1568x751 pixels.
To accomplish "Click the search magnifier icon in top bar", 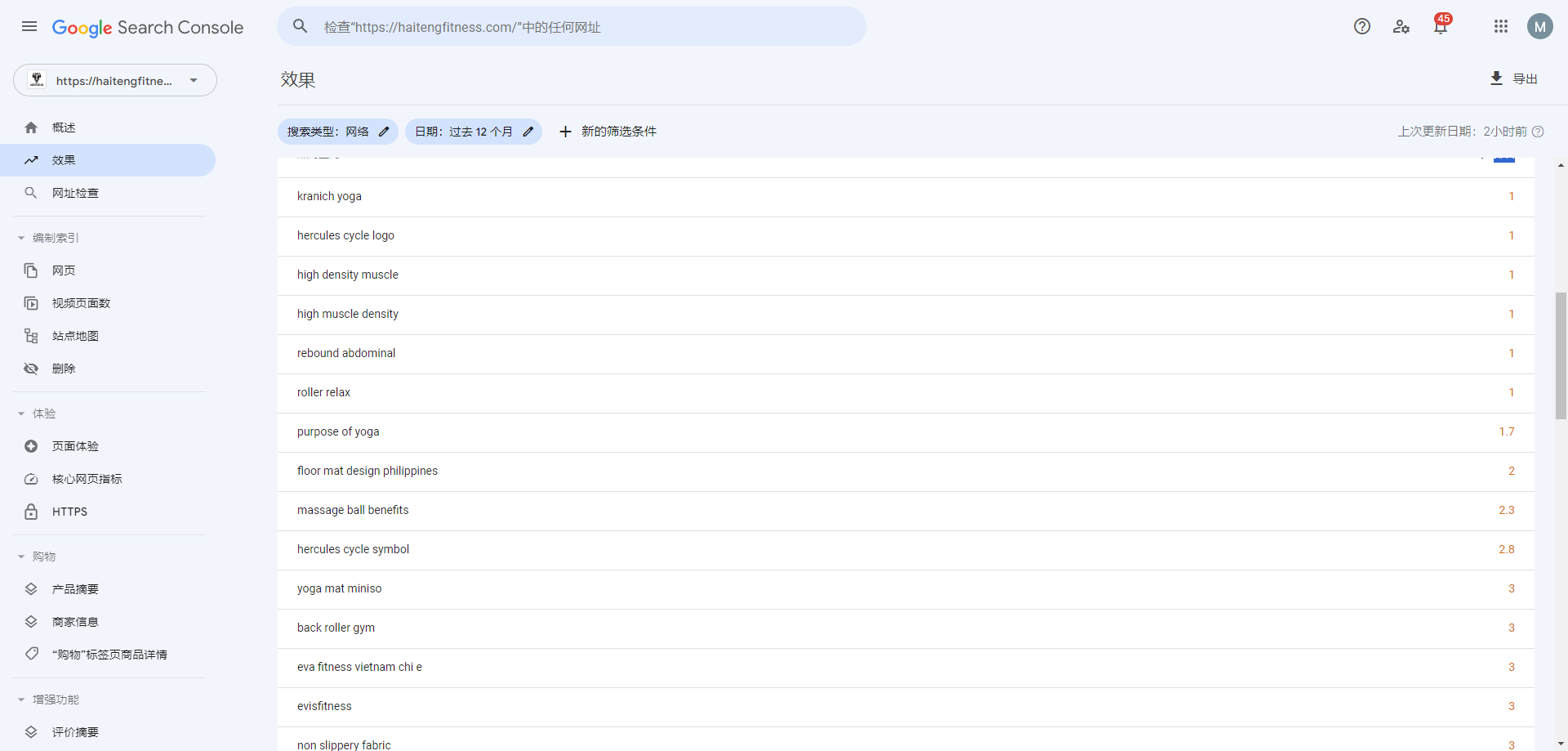I will tap(301, 26).
